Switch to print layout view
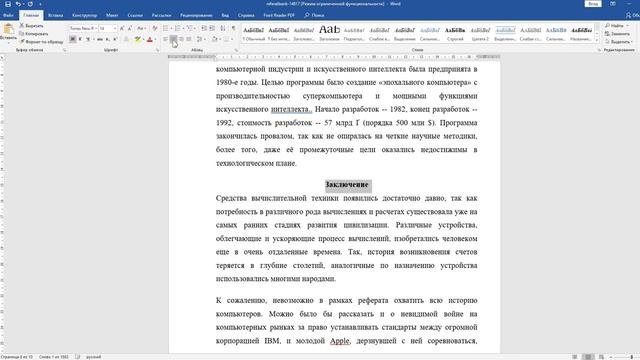 tap(588, 357)
